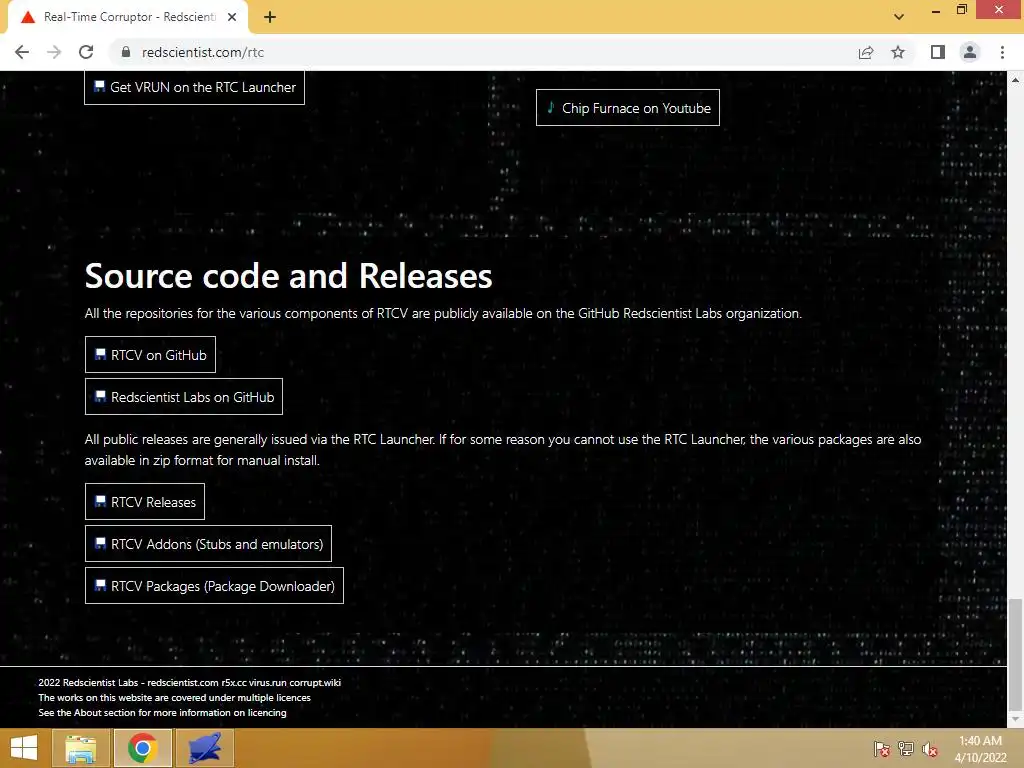Click the floppy icon on Get VRUN
The image size is (1024, 768).
(x=99, y=86)
